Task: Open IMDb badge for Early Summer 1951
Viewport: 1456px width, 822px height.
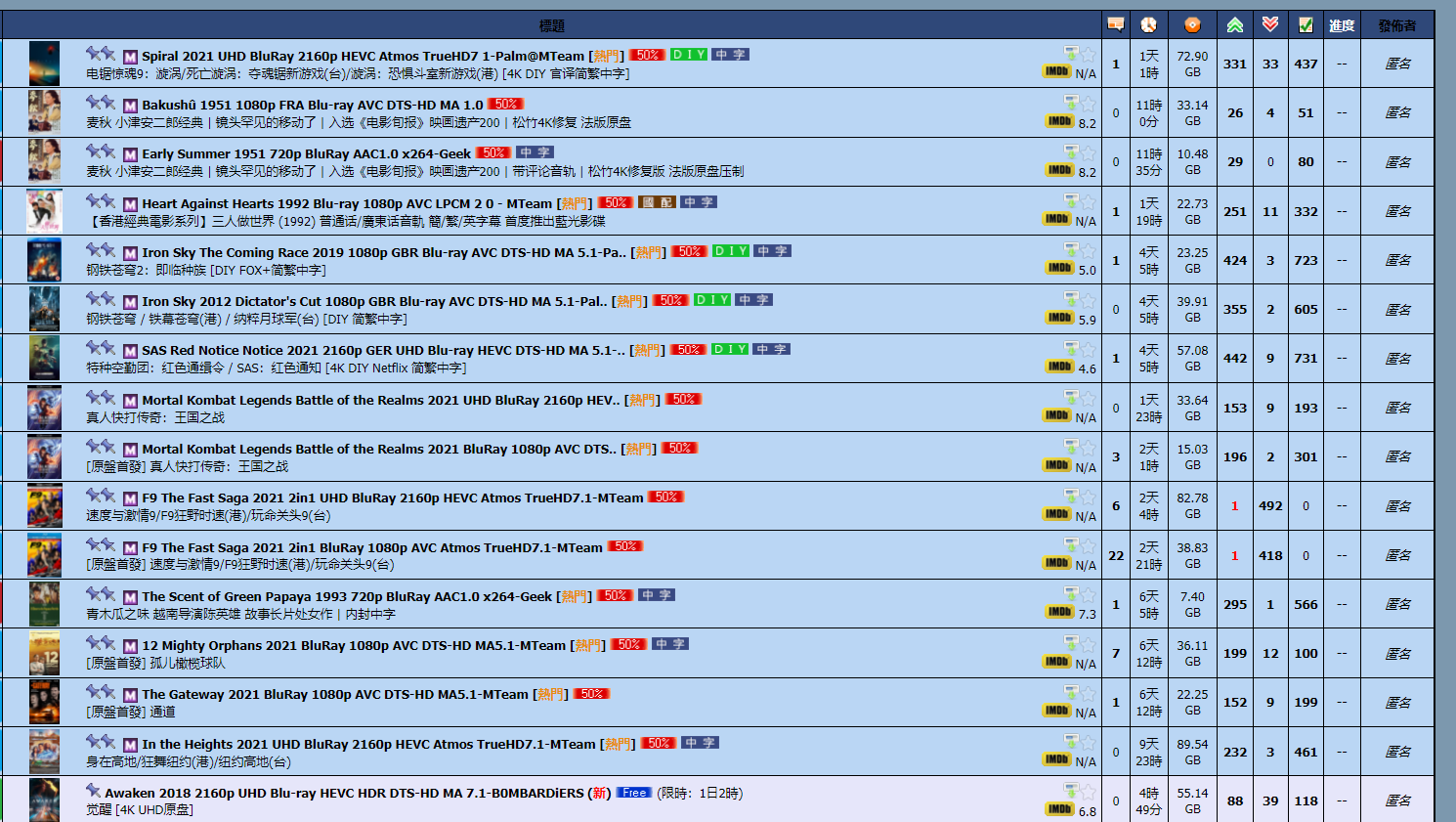Action: click(1060, 170)
